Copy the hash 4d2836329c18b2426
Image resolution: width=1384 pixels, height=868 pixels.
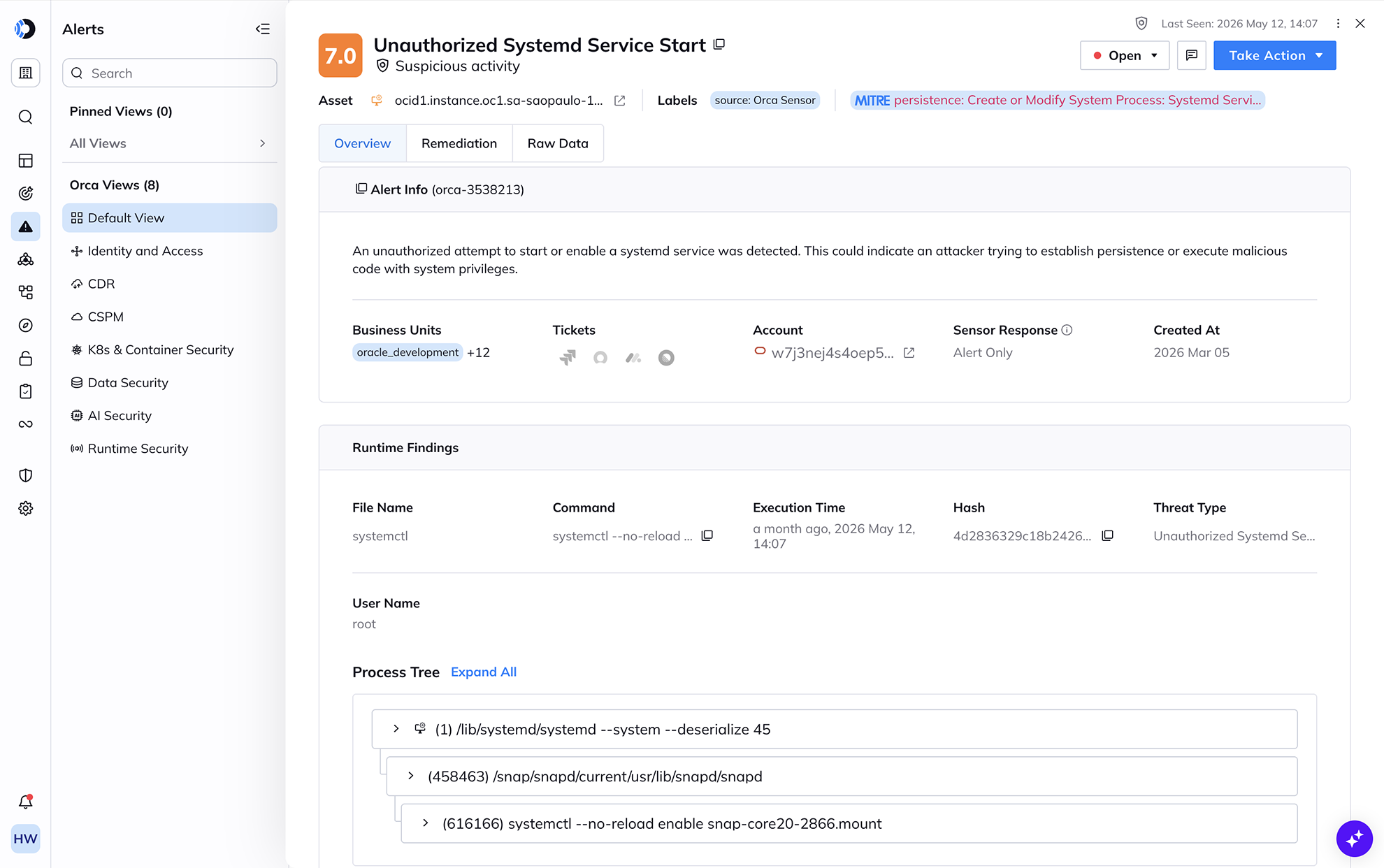(1107, 535)
